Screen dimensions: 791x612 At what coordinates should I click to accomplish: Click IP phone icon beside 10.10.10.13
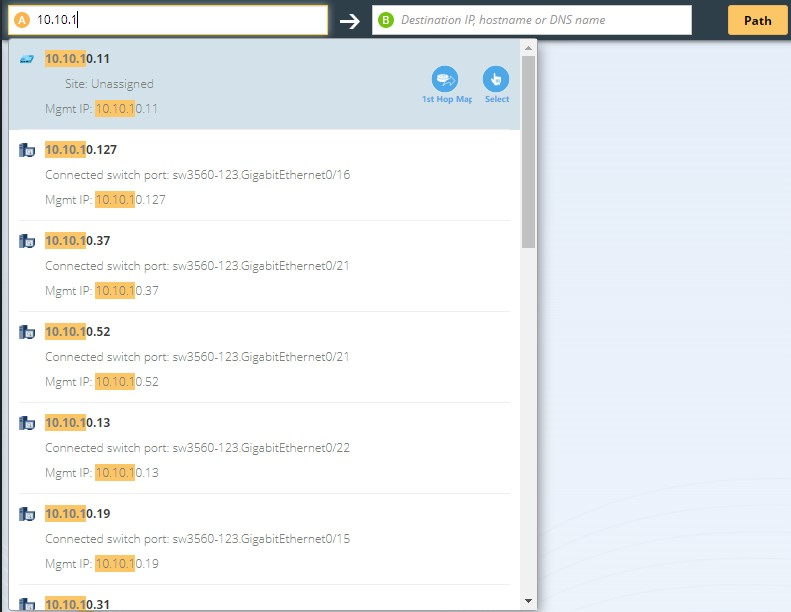click(x=27, y=423)
